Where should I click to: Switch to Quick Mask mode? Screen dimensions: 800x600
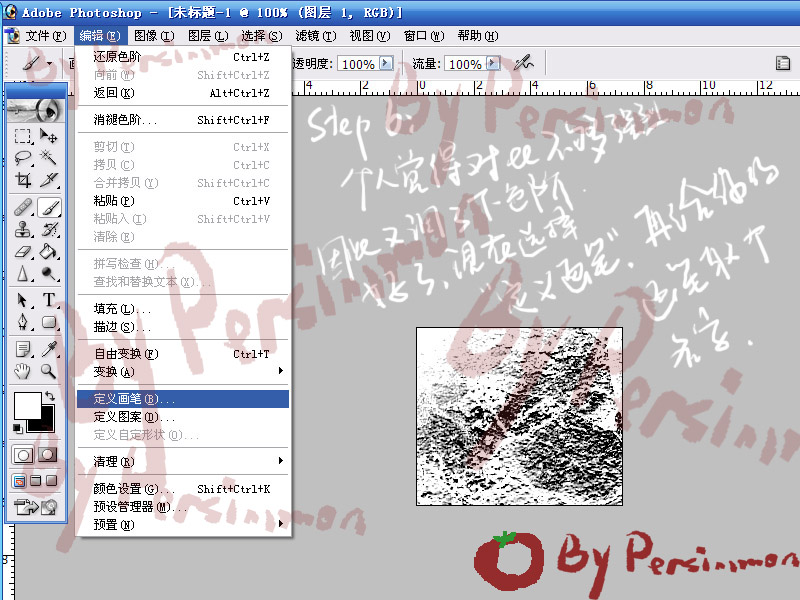tap(47, 455)
